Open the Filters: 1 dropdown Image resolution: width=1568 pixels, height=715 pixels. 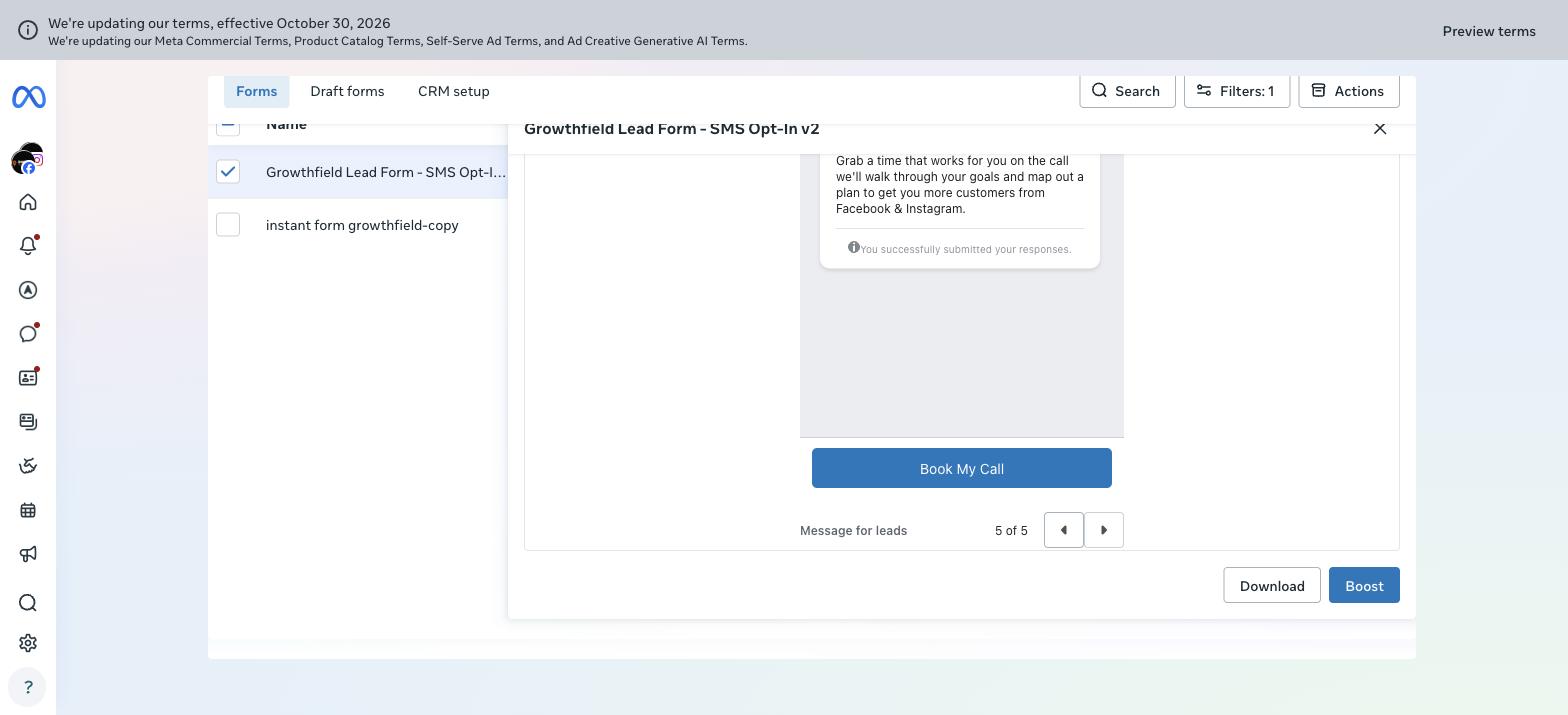pyautogui.click(x=1237, y=91)
